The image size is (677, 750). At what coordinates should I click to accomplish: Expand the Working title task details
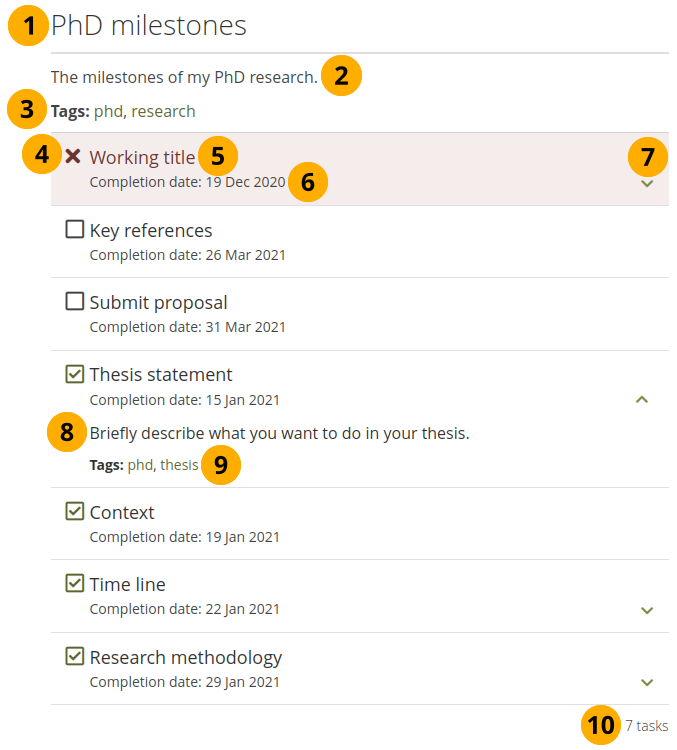click(647, 183)
